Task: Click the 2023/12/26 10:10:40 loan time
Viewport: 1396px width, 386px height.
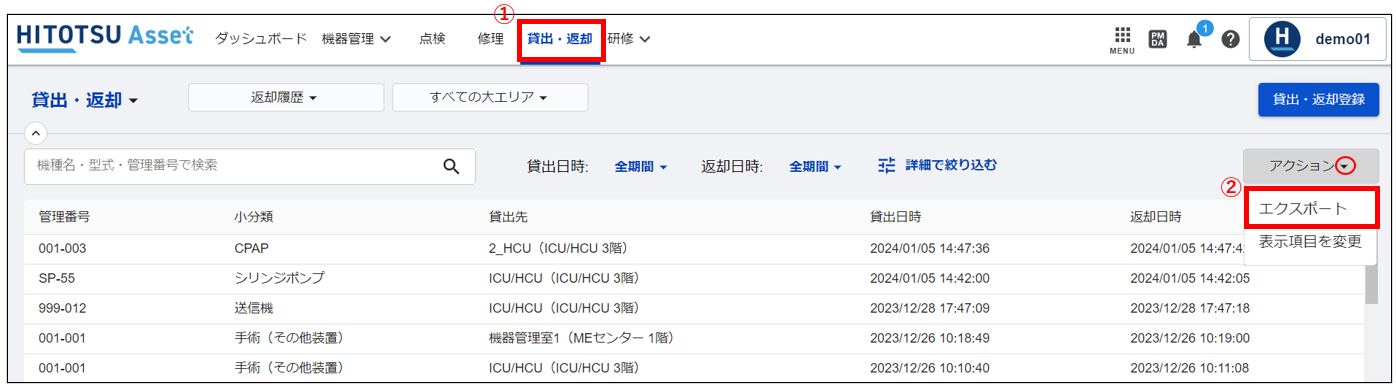Action: click(x=930, y=369)
